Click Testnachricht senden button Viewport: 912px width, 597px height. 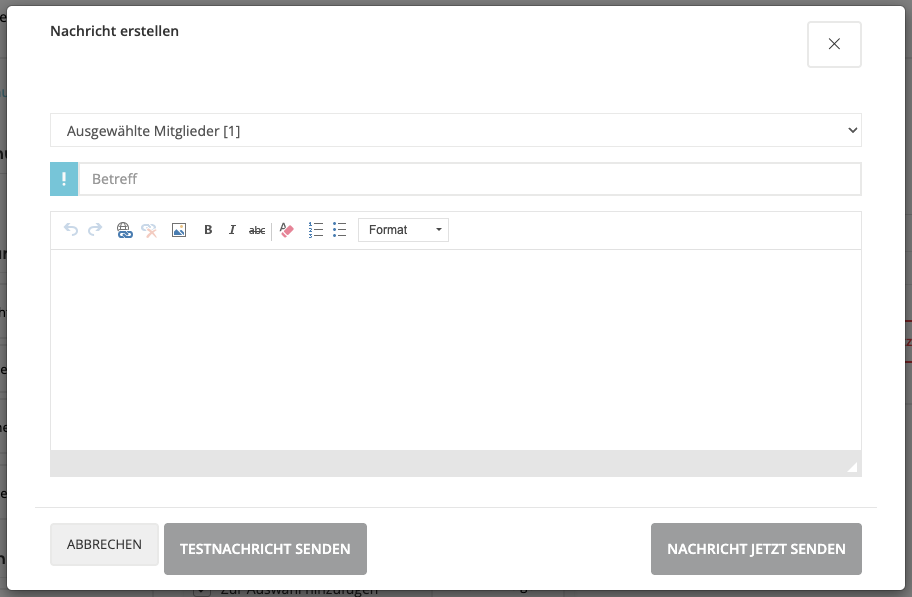coord(265,549)
